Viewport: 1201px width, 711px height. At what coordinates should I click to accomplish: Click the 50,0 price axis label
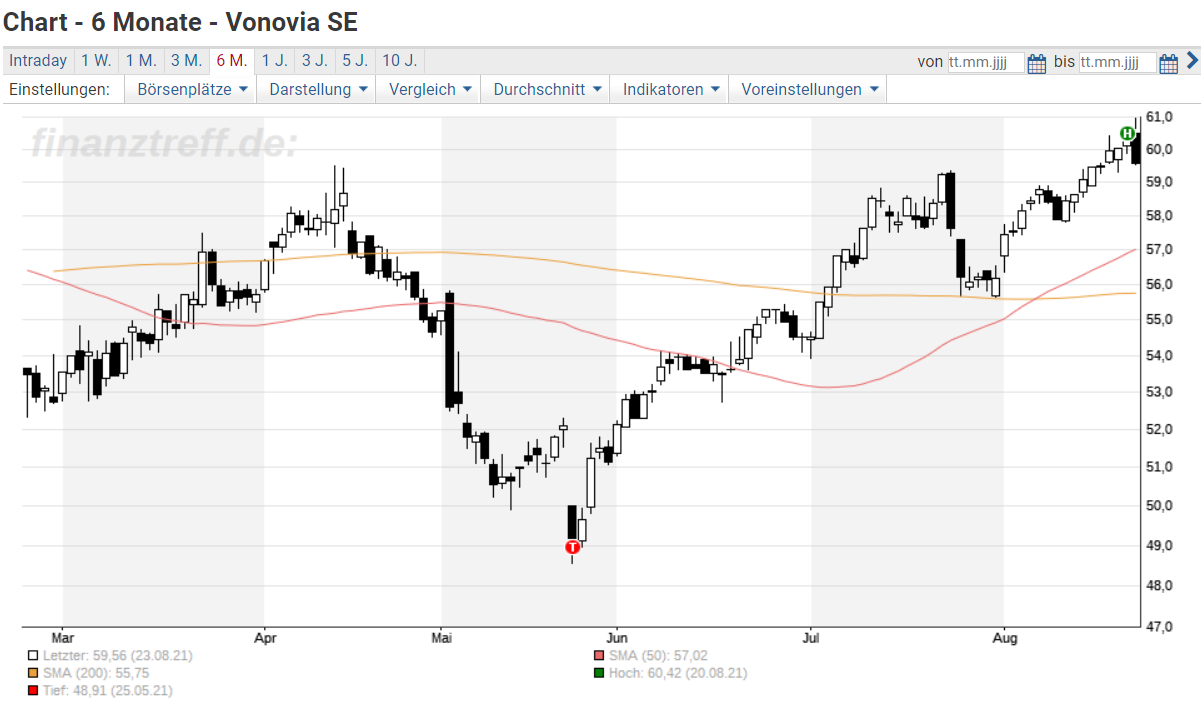pos(1160,506)
